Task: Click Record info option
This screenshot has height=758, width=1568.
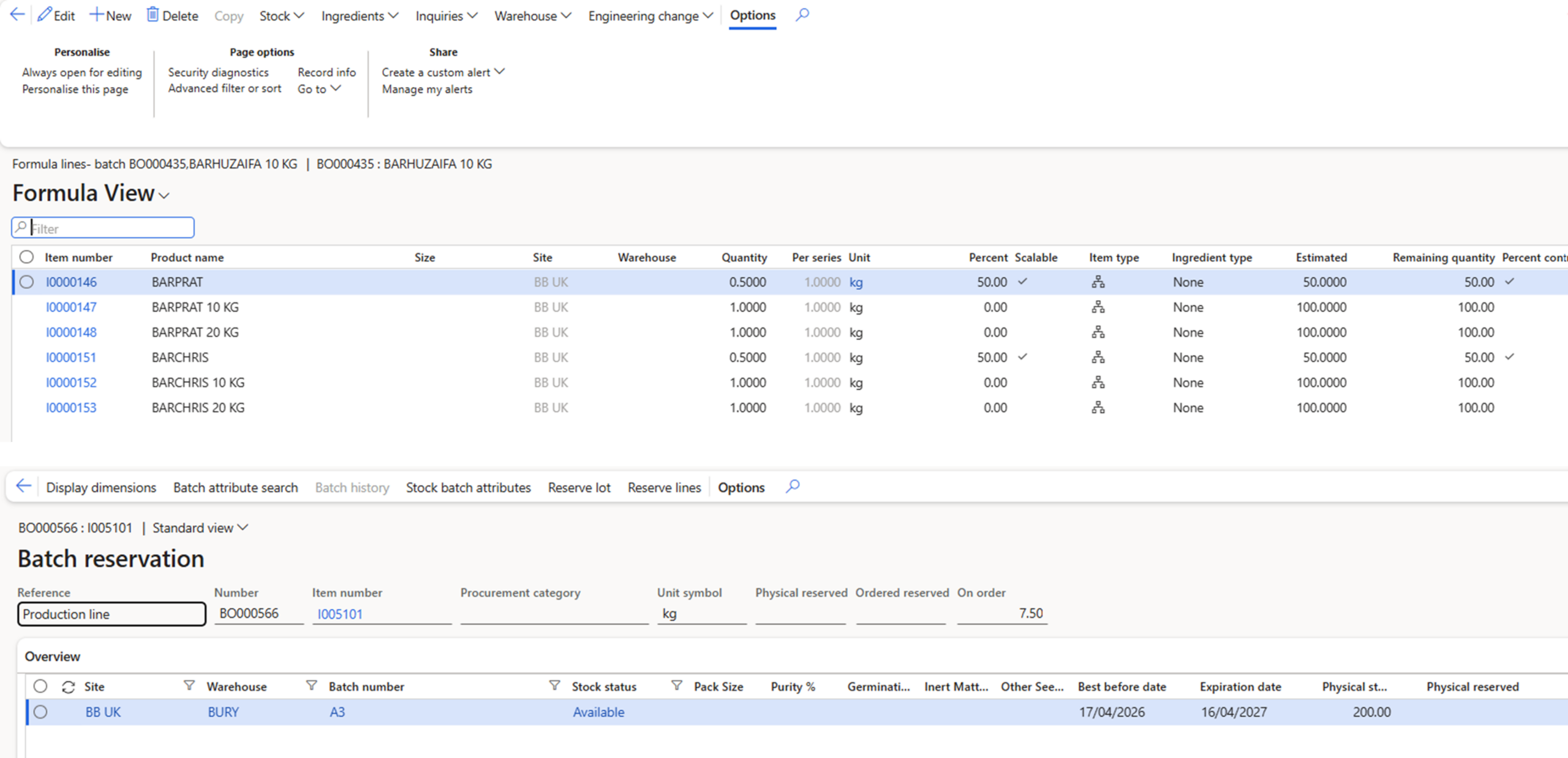Action: 327,72
